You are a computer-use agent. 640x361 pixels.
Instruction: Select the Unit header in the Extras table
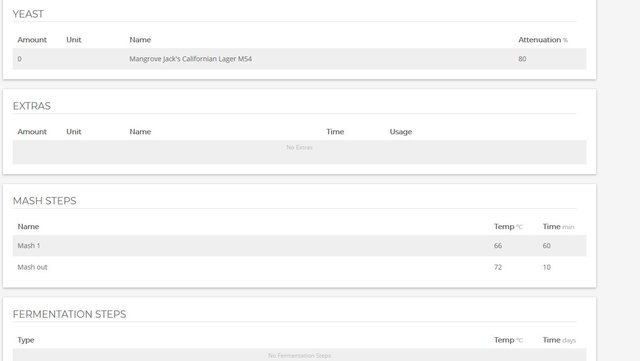click(x=74, y=131)
